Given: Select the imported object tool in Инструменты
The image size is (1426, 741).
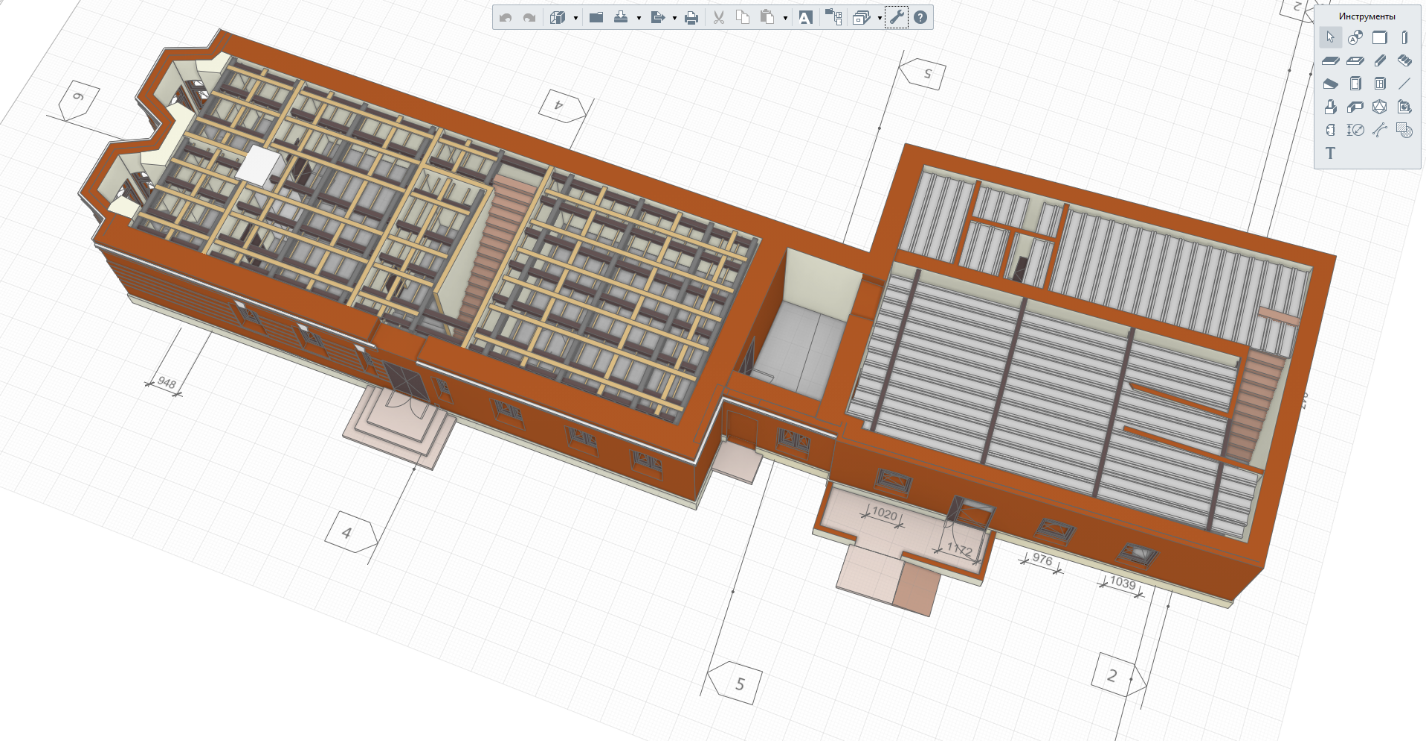Looking at the screenshot, I should (1404, 107).
